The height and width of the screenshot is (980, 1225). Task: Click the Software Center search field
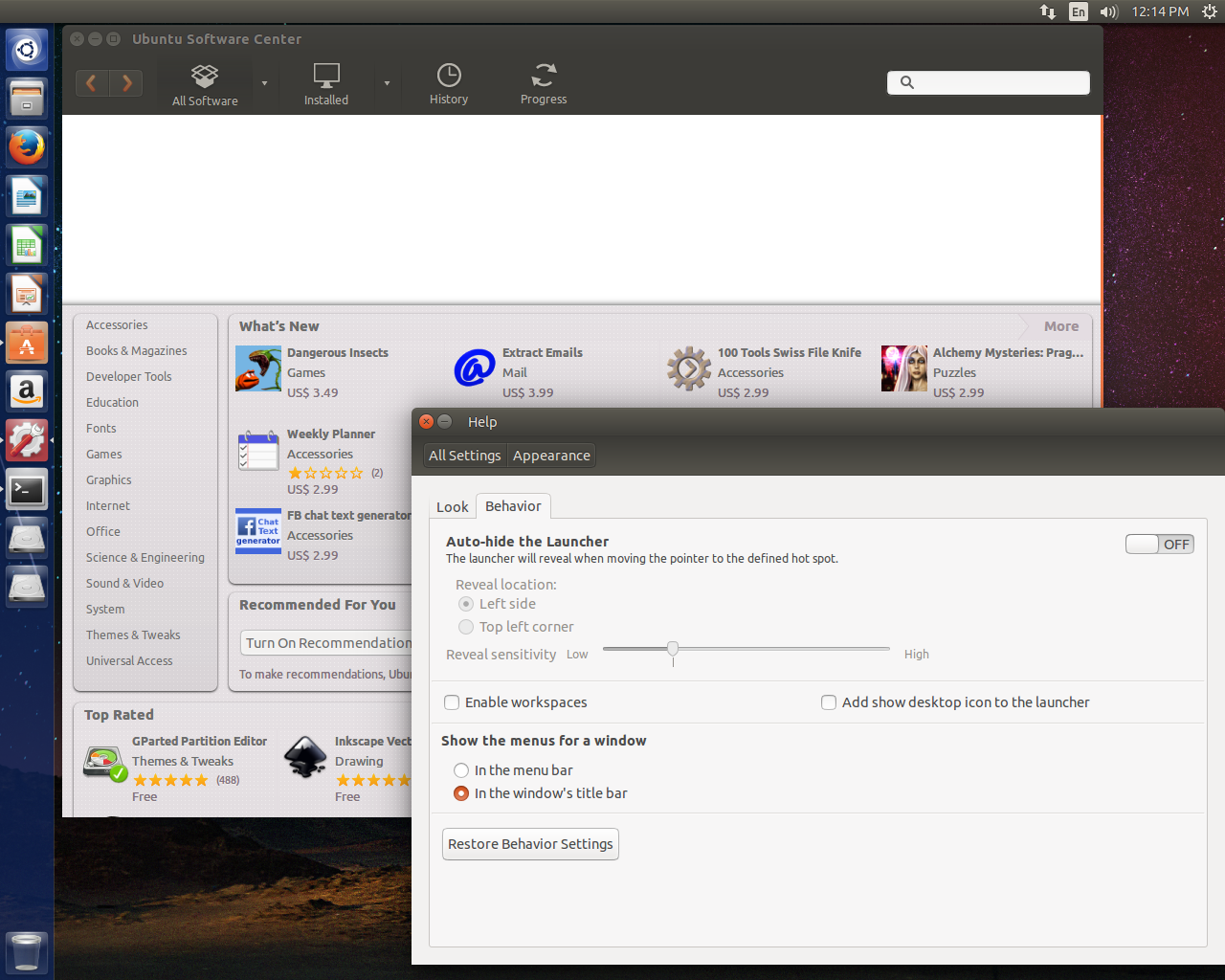(x=989, y=82)
